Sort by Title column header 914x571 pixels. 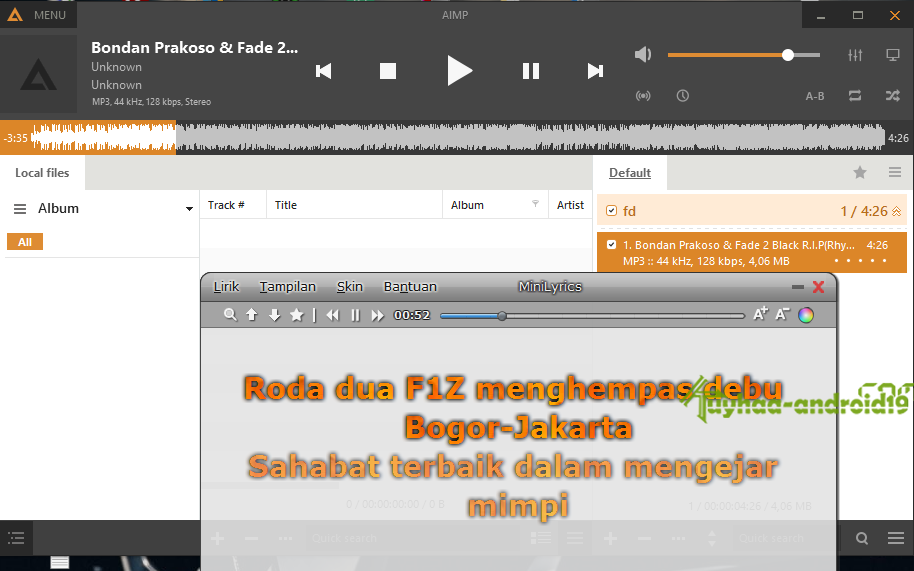(354, 205)
